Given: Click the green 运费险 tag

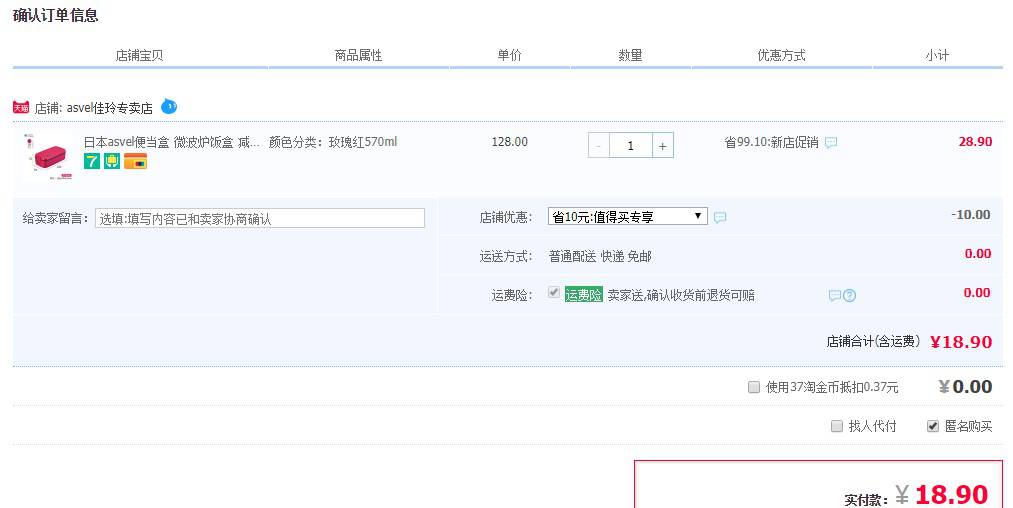Looking at the screenshot, I should [583, 295].
